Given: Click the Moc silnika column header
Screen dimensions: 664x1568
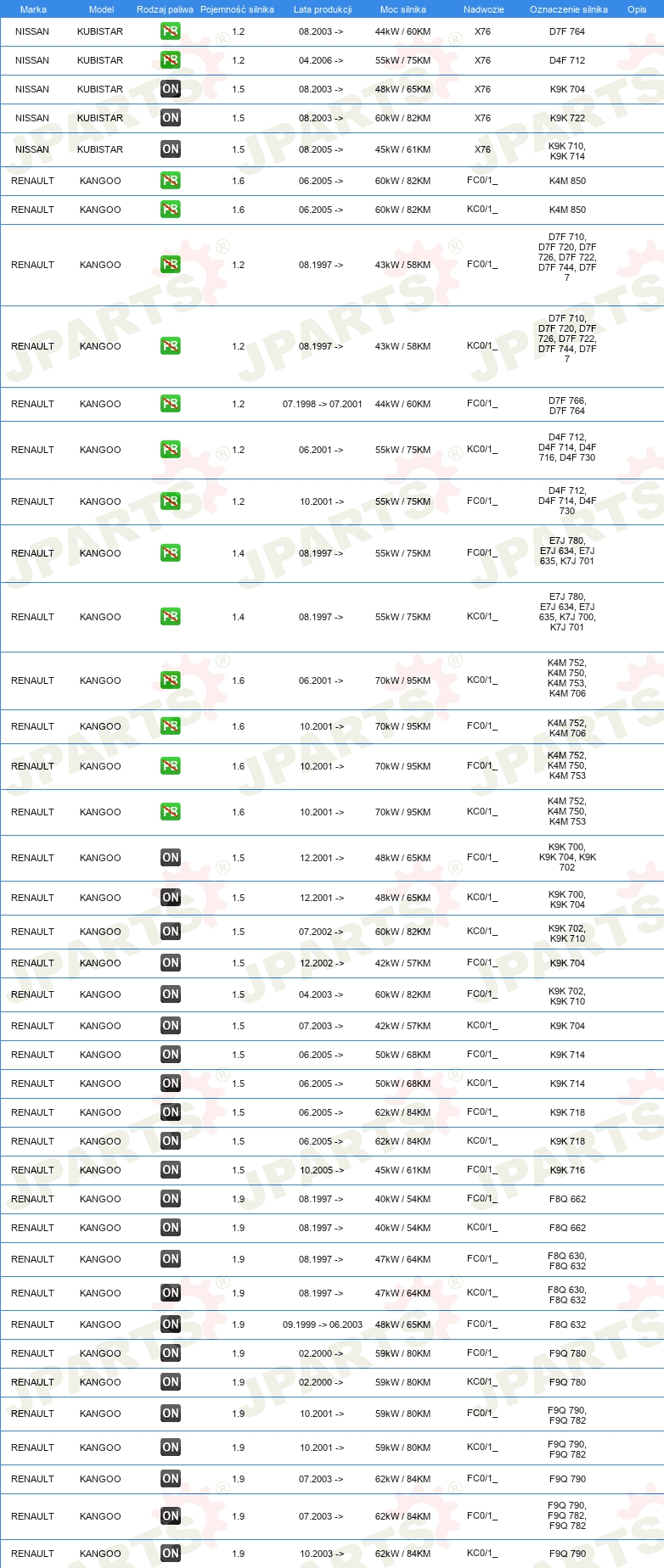Looking at the screenshot, I should point(403,9).
